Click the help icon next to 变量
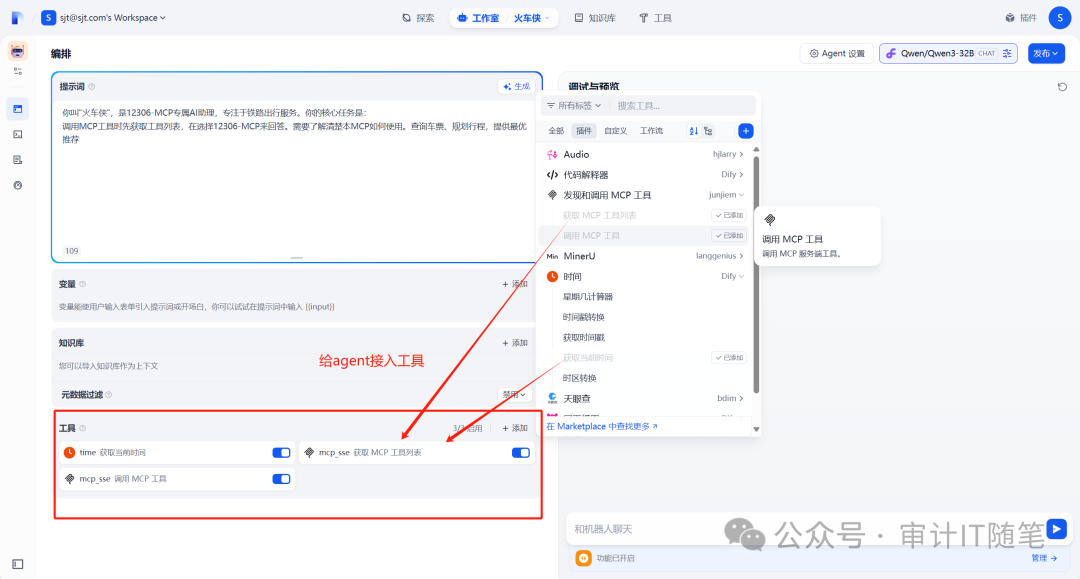The image size is (1080, 579). [x=83, y=284]
